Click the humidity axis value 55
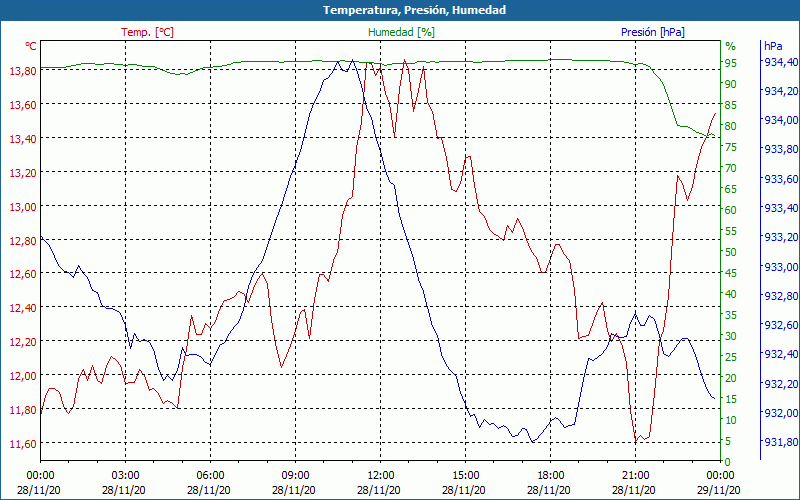800x500 pixels. (731, 231)
